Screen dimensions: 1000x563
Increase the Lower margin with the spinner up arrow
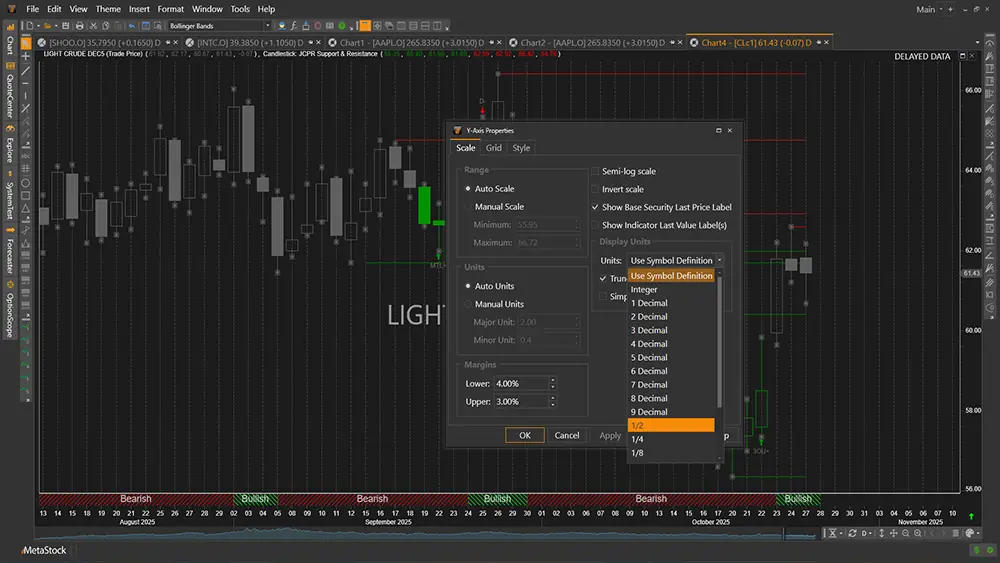552,379
